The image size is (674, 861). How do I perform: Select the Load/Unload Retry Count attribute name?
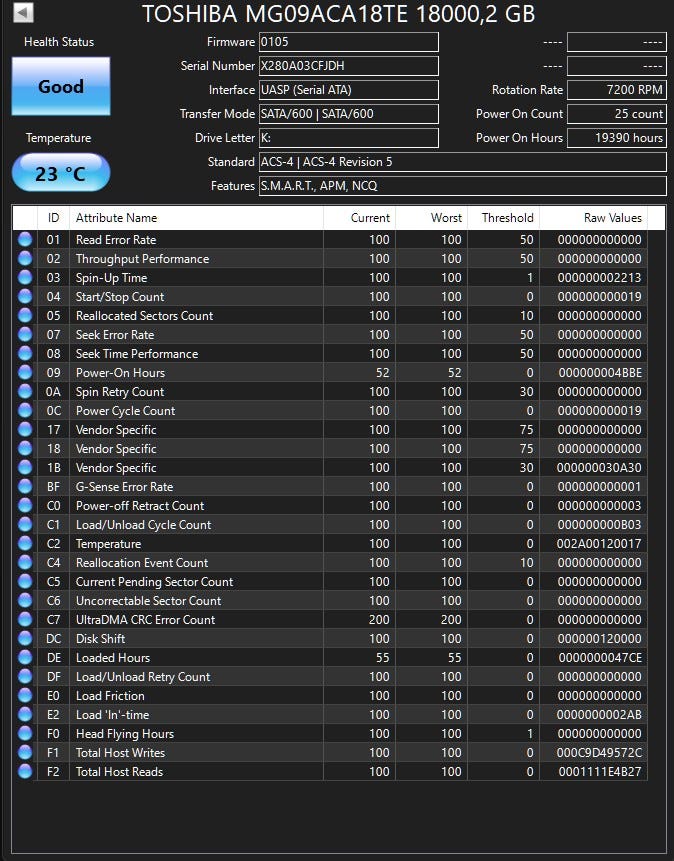143,677
